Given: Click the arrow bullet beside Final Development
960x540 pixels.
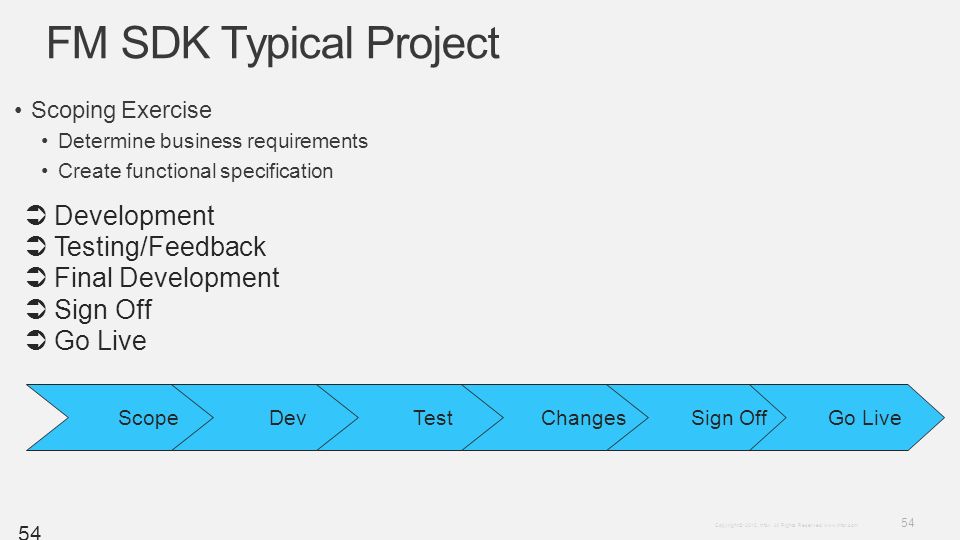Looking at the screenshot, I should point(36,277).
